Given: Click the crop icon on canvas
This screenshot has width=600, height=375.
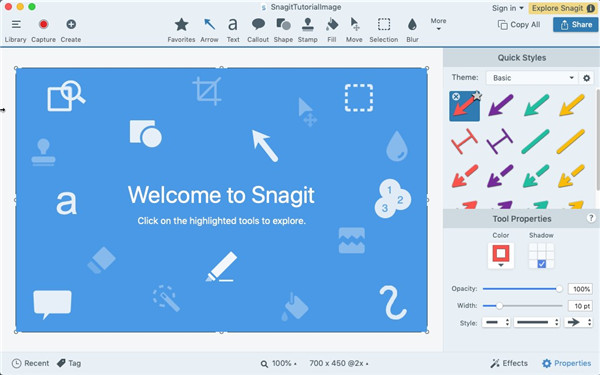Looking at the screenshot, I should [x=207, y=91].
